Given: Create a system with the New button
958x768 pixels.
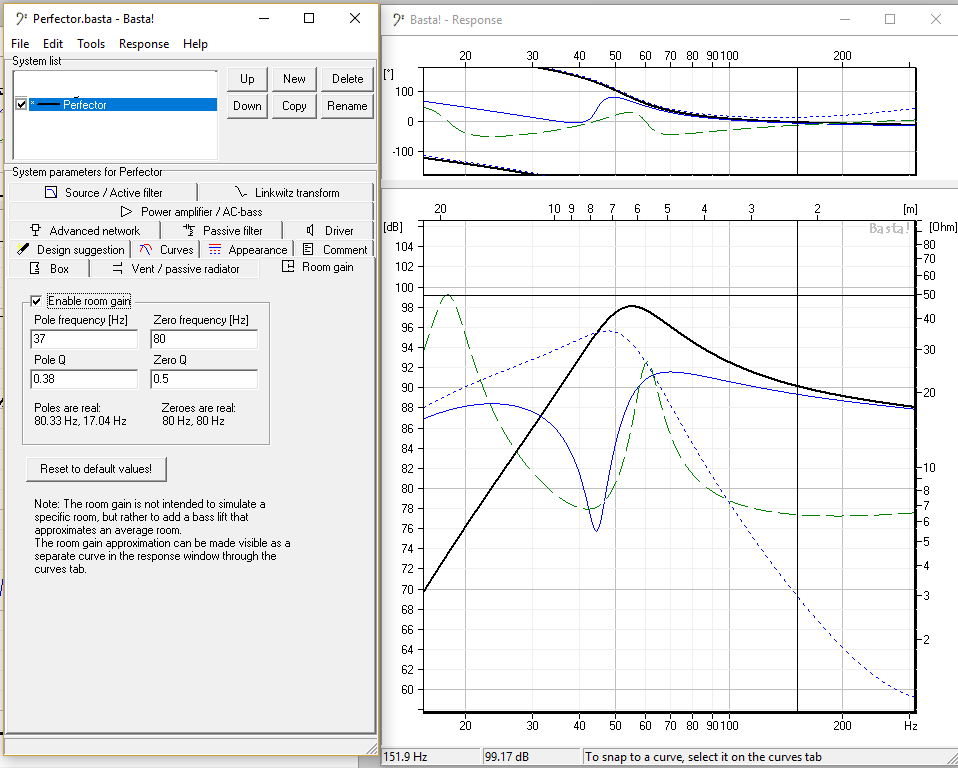Looking at the screenshot, I should click(x=294, y=79).
